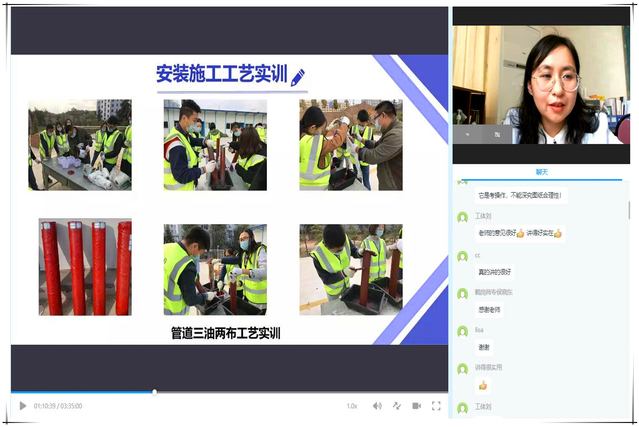639x427 pixels.
Task: Click the video progress bar handle
Action: (154, 392)
